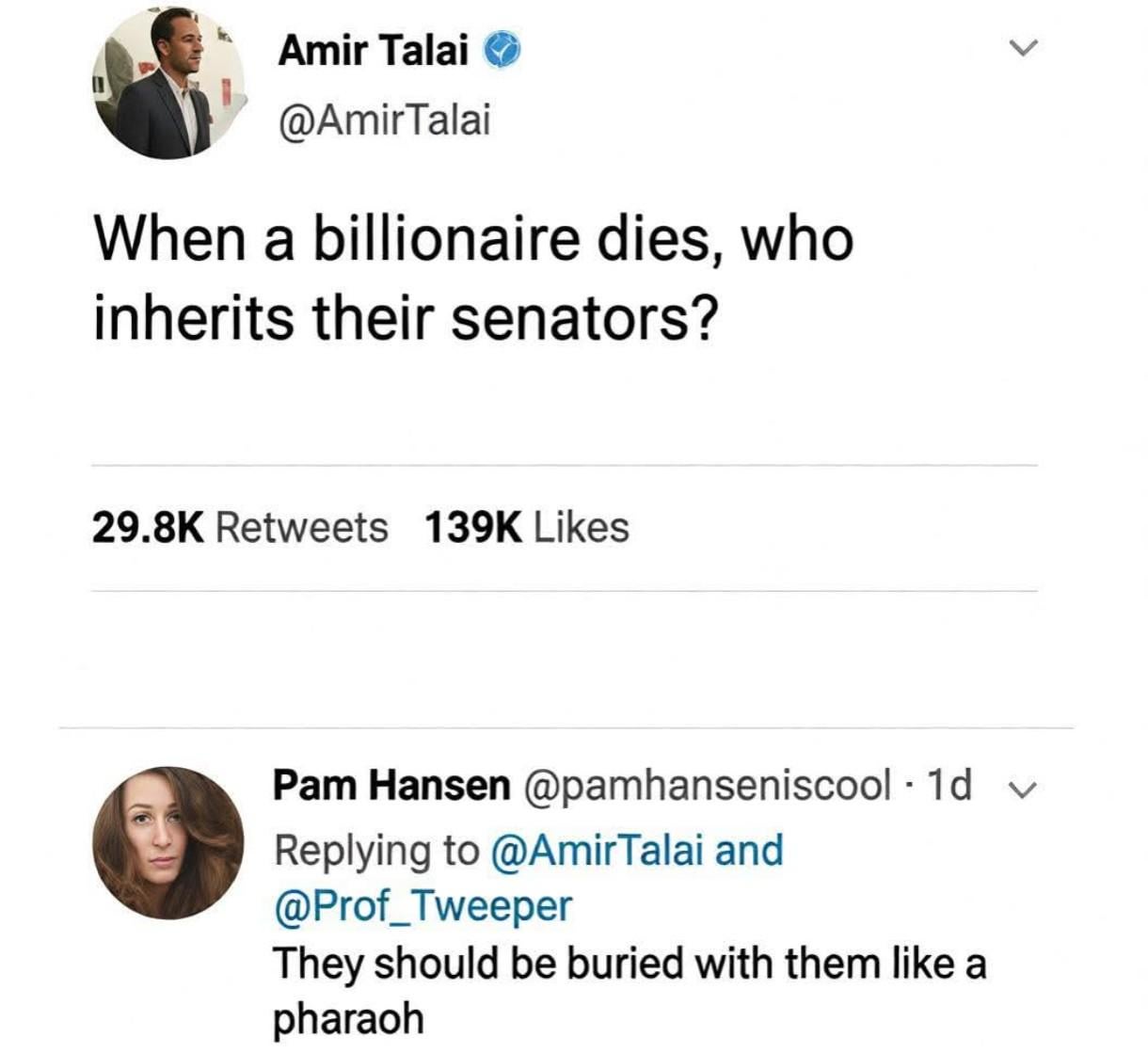Click the word 'pharaoh' in the reply

tap(348, 1018)
